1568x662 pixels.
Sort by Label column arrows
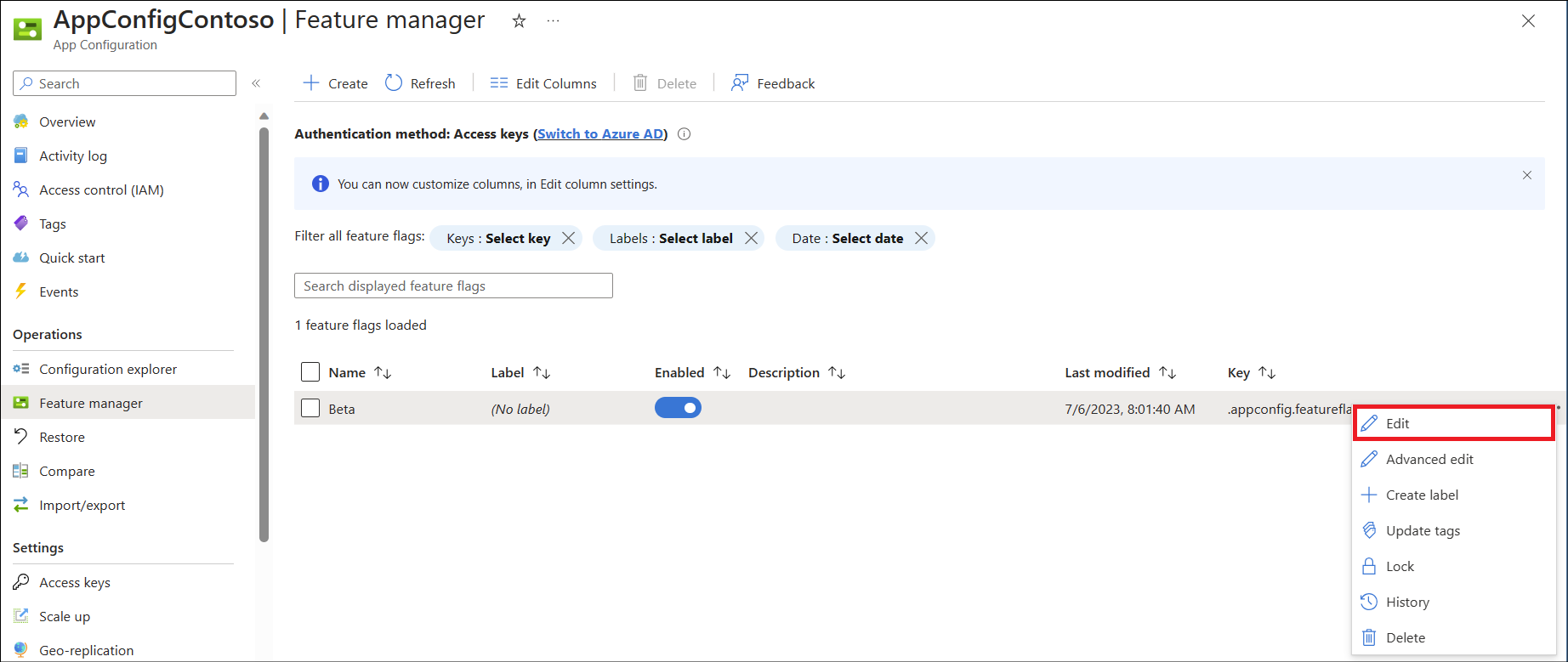542,373
